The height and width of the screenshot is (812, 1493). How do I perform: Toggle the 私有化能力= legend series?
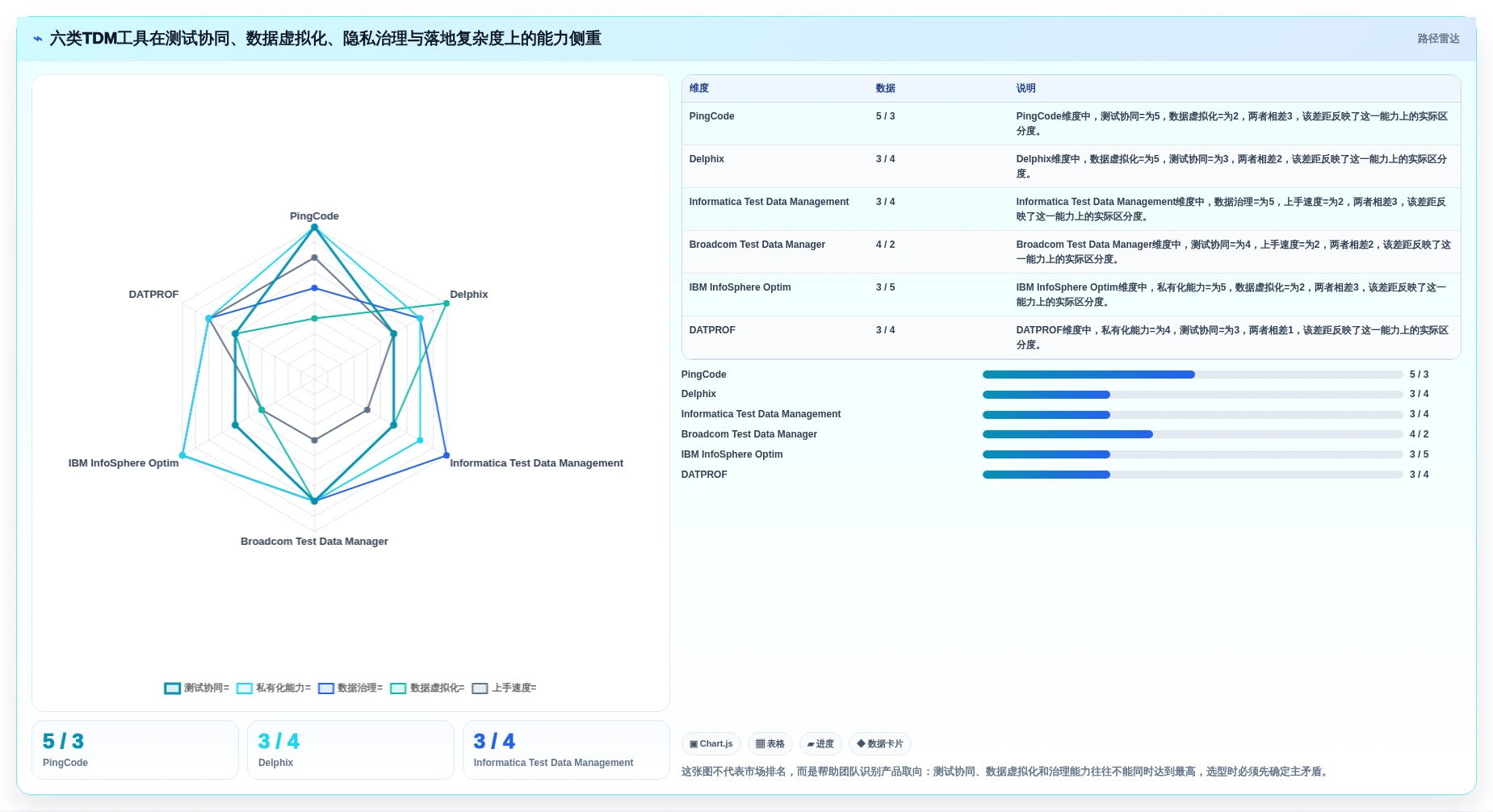pyautogui.click(x=274, y=689)
